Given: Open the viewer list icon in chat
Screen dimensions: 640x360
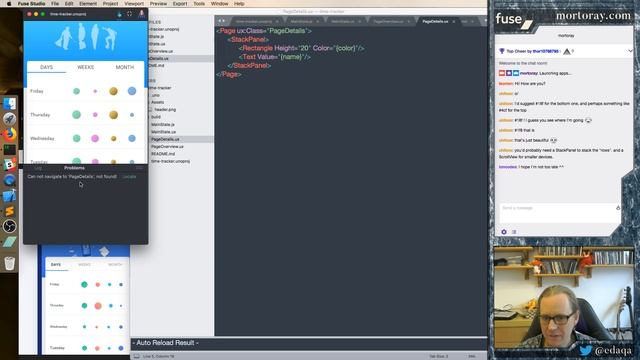Looking at the screenshot, I should (x=514, y=232).
